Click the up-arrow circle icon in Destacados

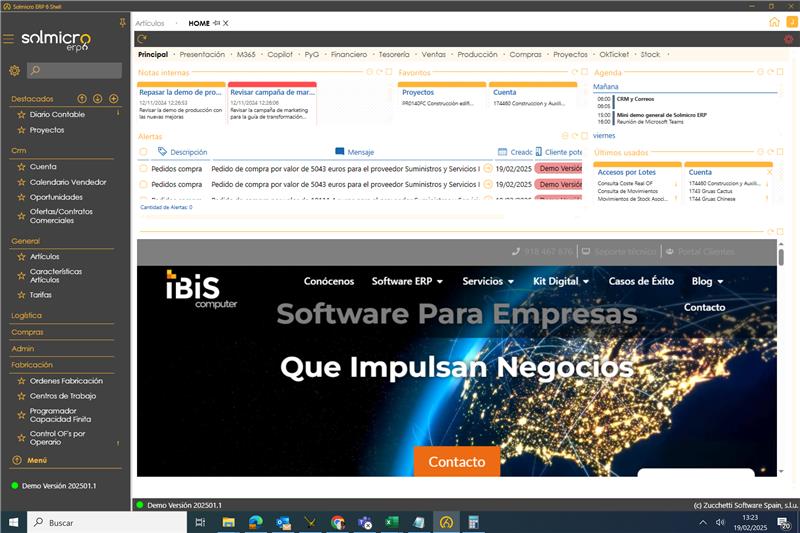pos(82,98)
